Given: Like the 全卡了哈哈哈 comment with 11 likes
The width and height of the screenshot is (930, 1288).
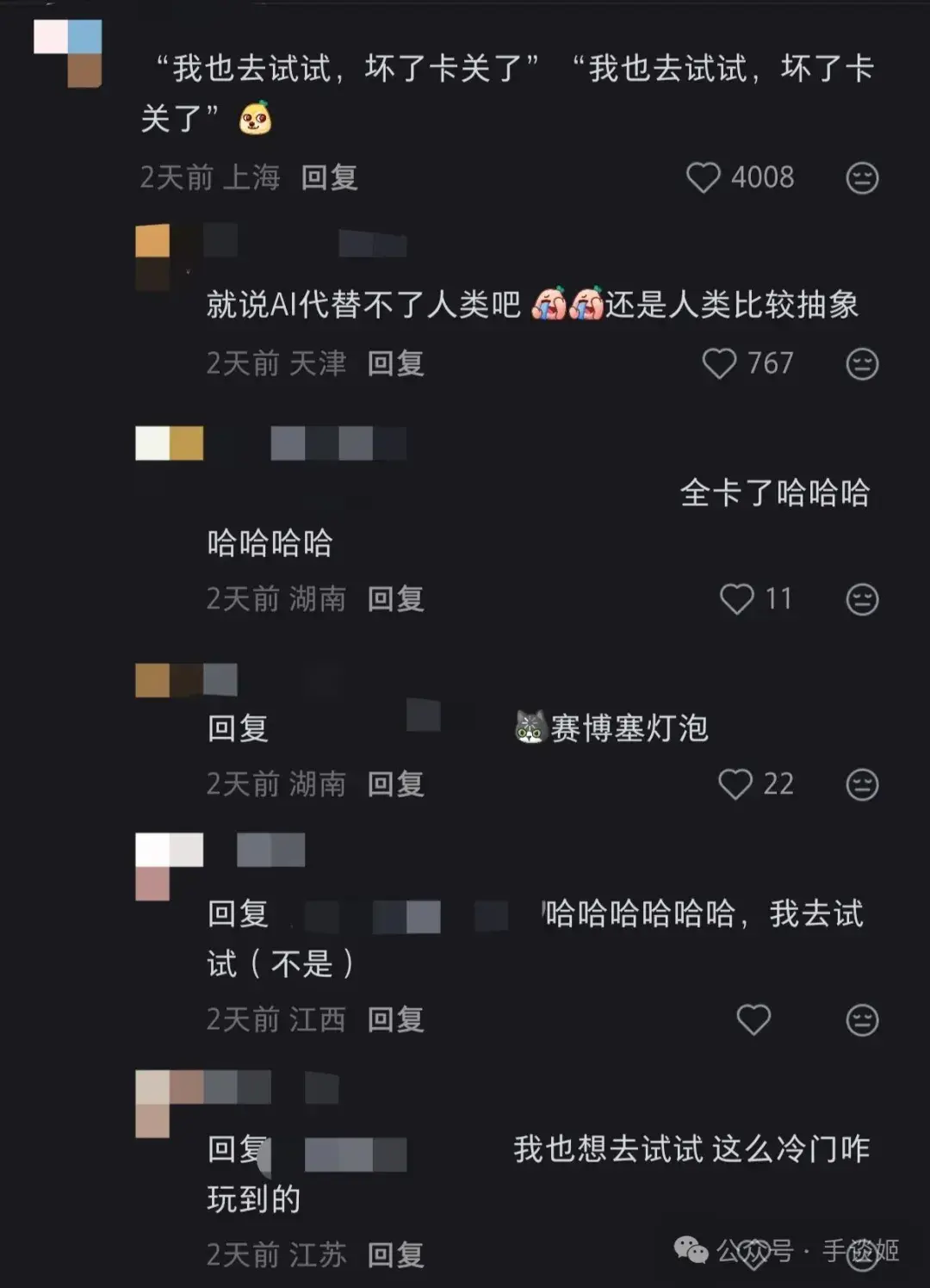Looking at the screenshot, I should click(x=736, y=598).
